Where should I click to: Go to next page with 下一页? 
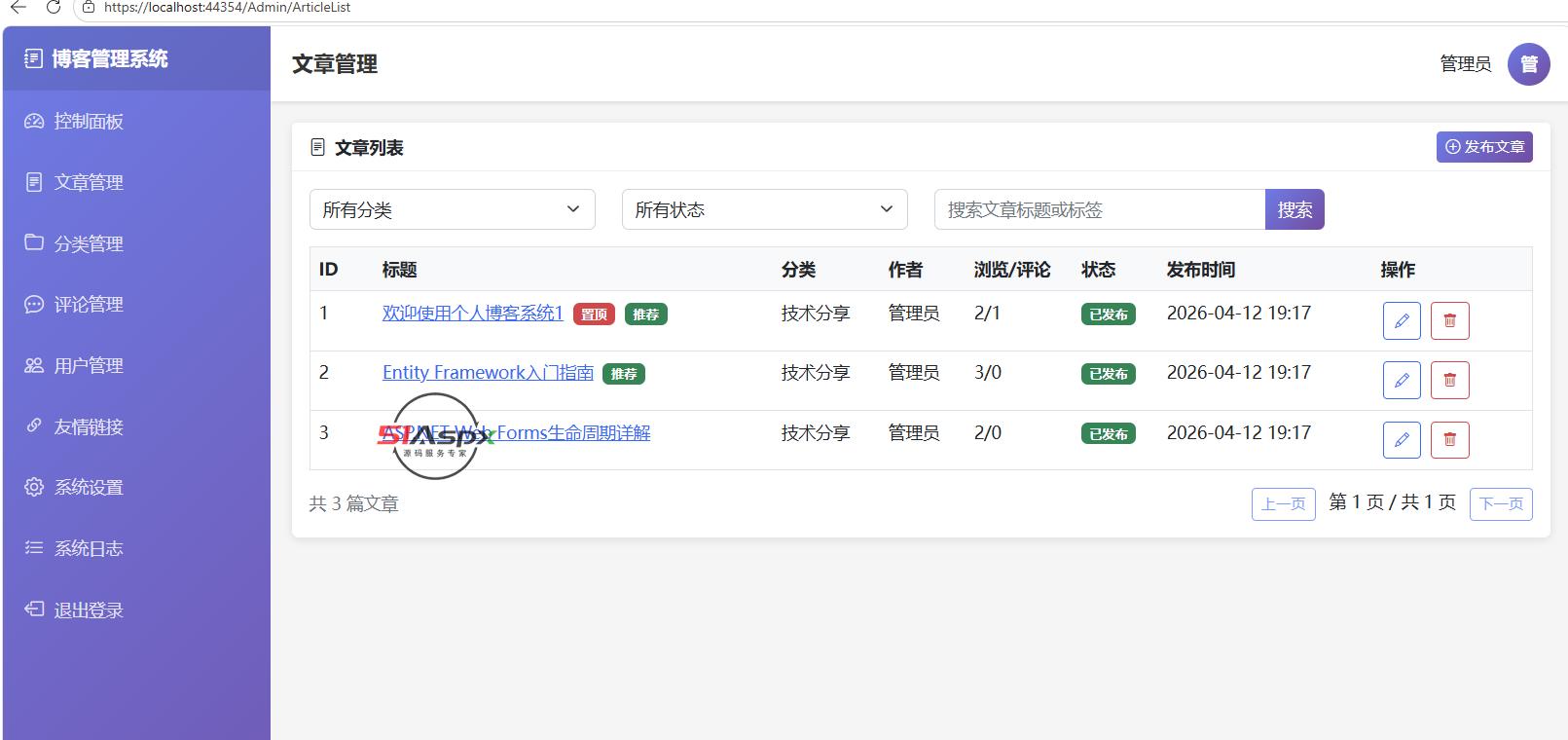1501,503
